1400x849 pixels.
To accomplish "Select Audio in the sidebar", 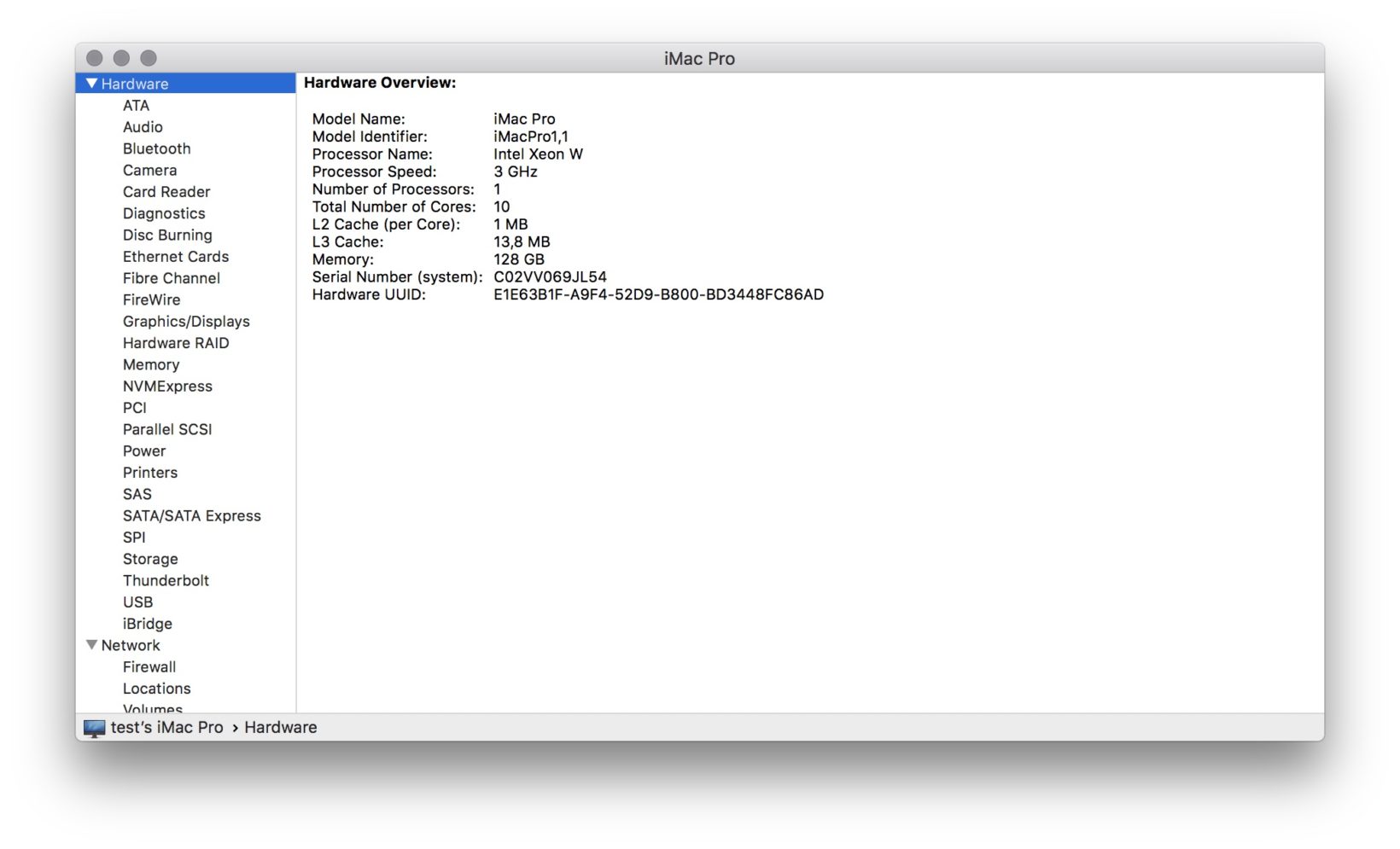I will click(143, 127).
